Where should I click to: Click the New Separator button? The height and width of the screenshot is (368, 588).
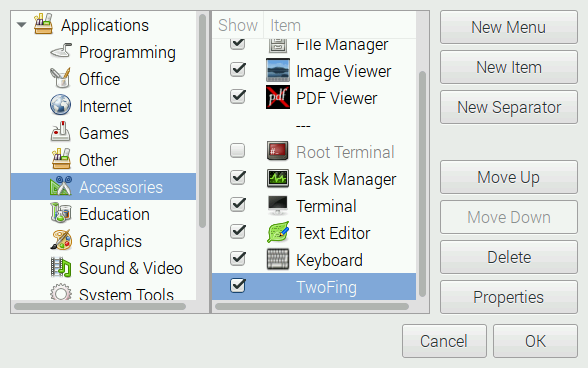(x=508, y=107)
